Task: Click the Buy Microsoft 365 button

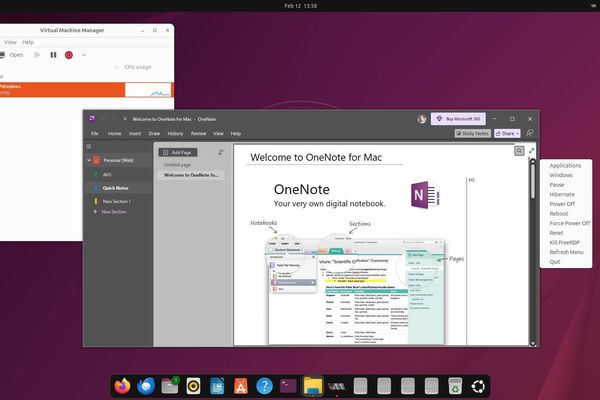Action: (458, 119)
